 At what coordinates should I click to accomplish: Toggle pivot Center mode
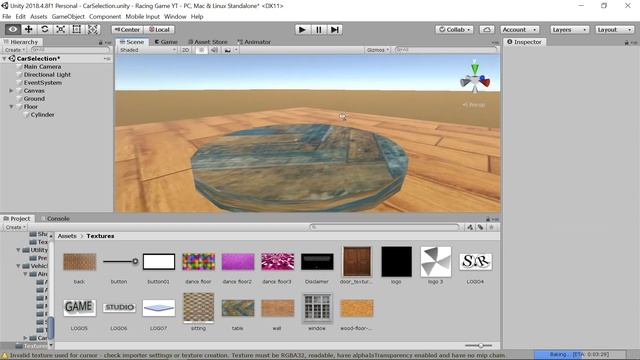(127, 29)
